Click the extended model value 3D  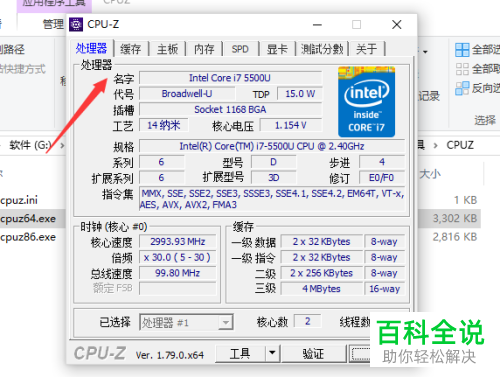pyautogui.click(x=274, y=178)
